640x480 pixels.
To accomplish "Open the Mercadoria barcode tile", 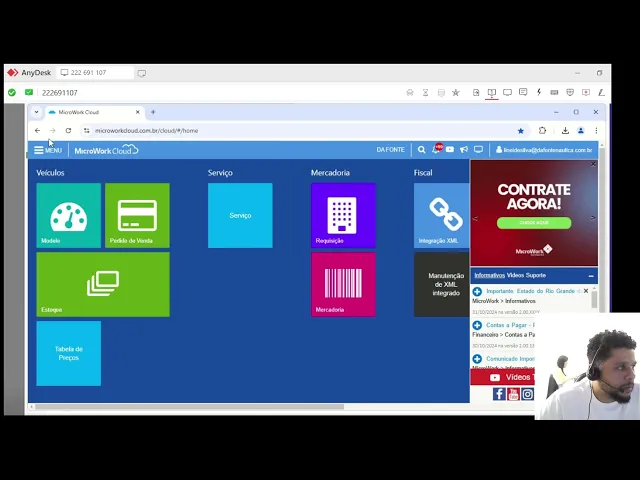I will coord(343,284).
